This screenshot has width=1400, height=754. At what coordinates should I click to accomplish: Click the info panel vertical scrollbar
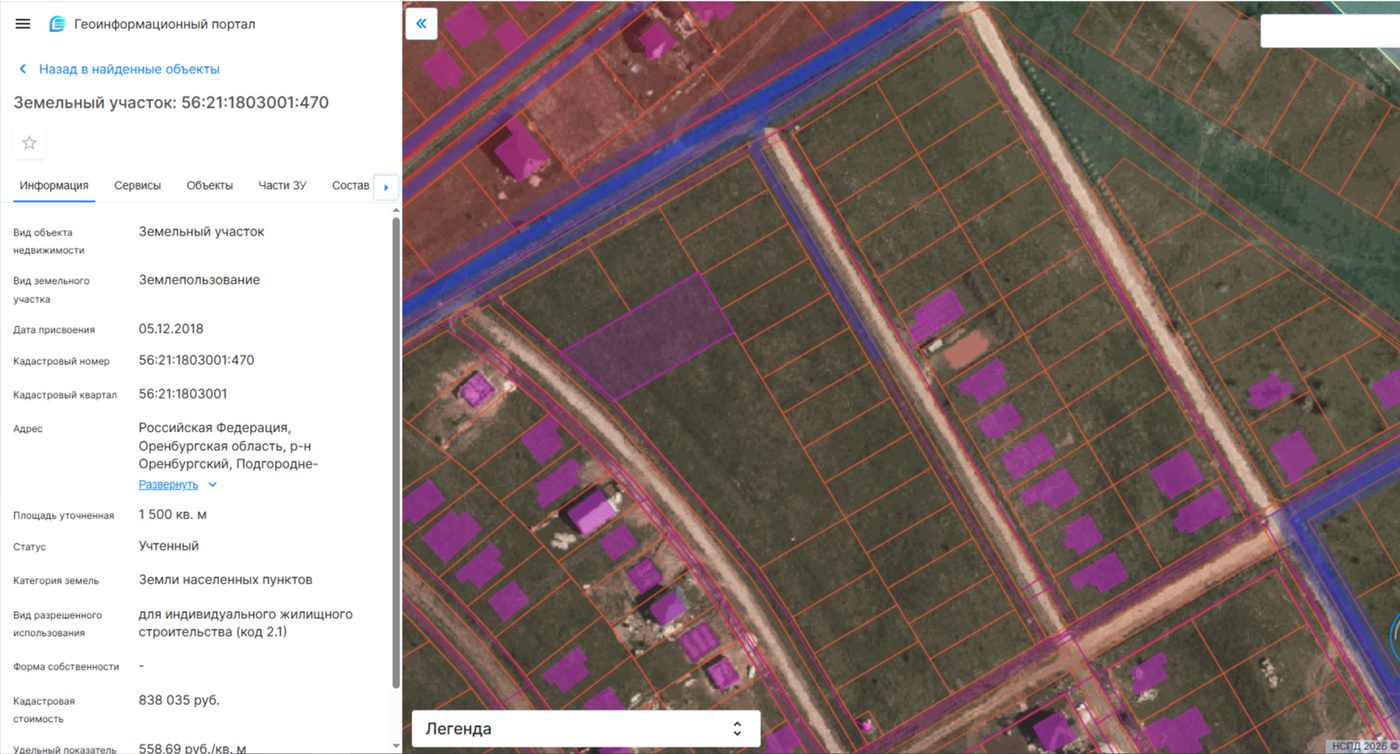pyautogui.click(x=396, y=452)
